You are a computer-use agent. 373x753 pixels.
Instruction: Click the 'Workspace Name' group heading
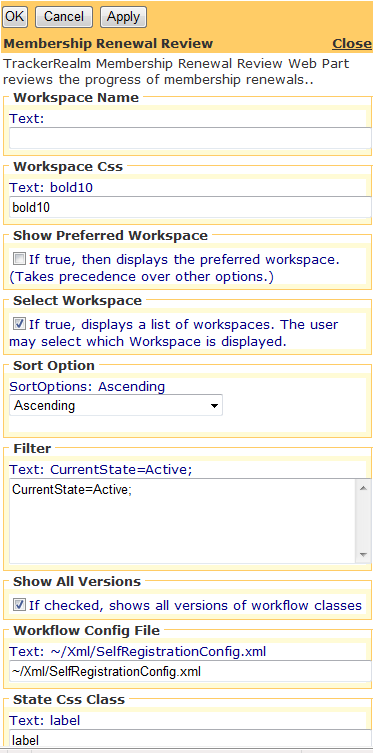click(x=76, y=97)
